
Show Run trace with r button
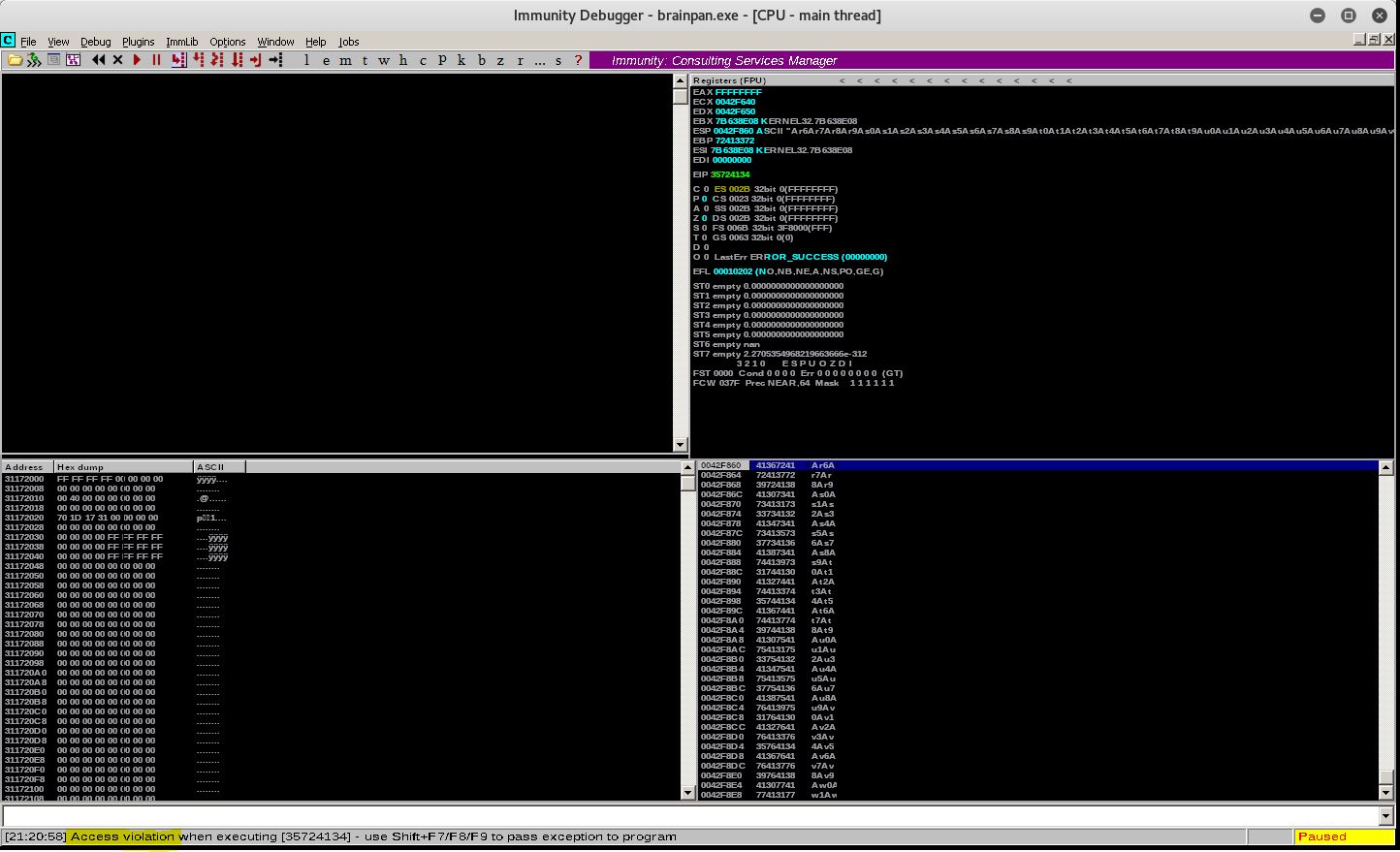point(520,60)
